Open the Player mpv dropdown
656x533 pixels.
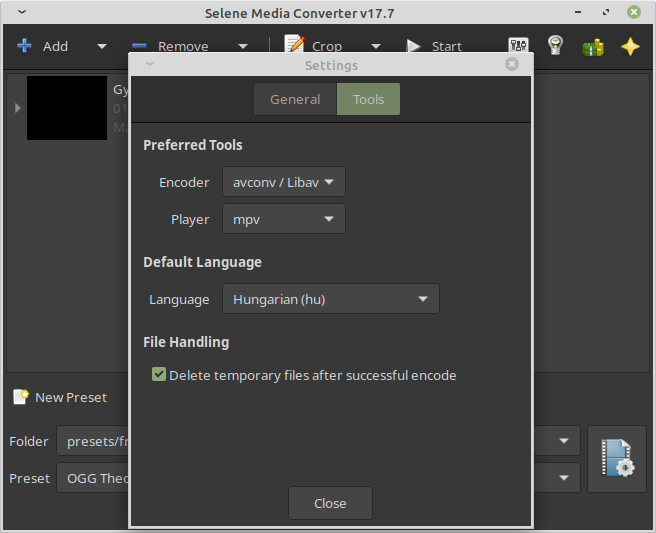click(284, 219)
